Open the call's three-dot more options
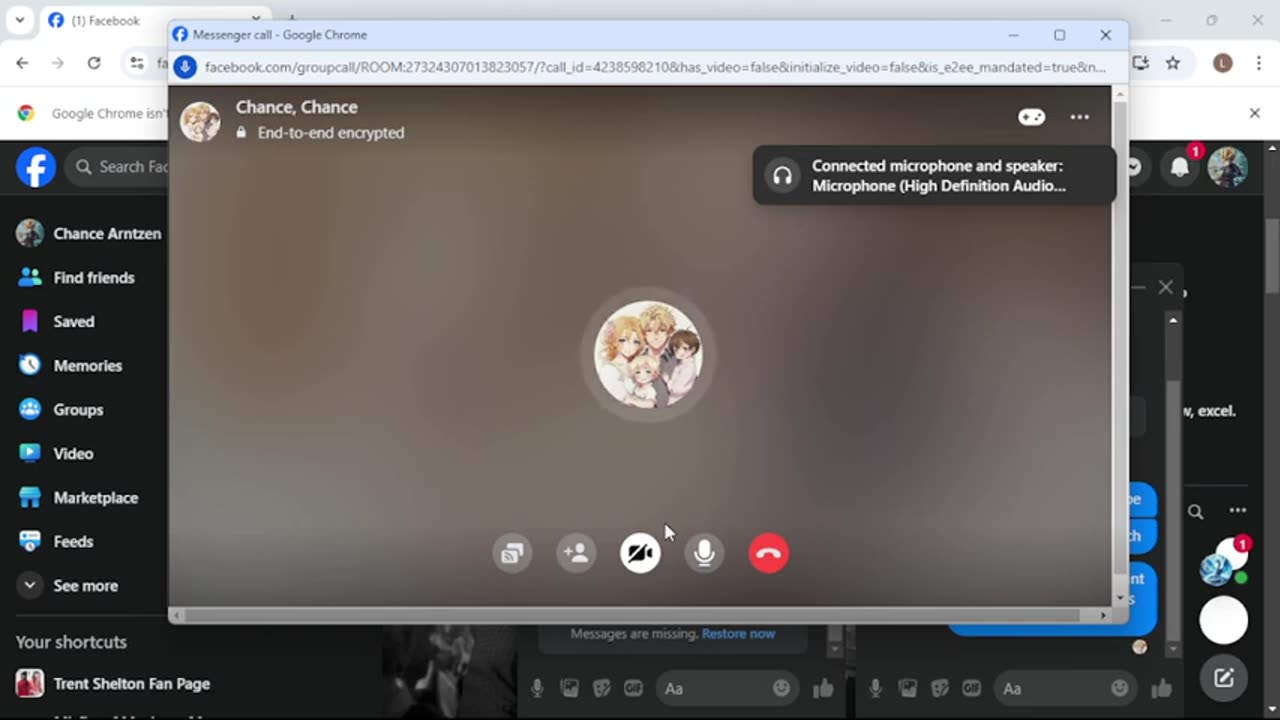This screenshot has width=1280, height=720. point(1079,117)
